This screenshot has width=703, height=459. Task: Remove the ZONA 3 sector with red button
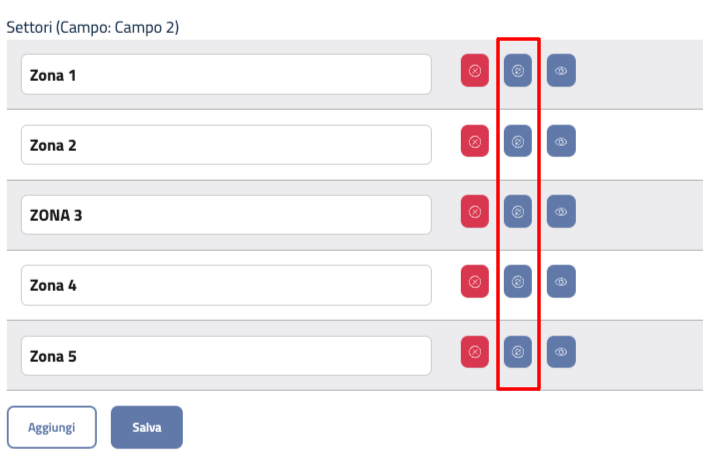pos(475,211)
